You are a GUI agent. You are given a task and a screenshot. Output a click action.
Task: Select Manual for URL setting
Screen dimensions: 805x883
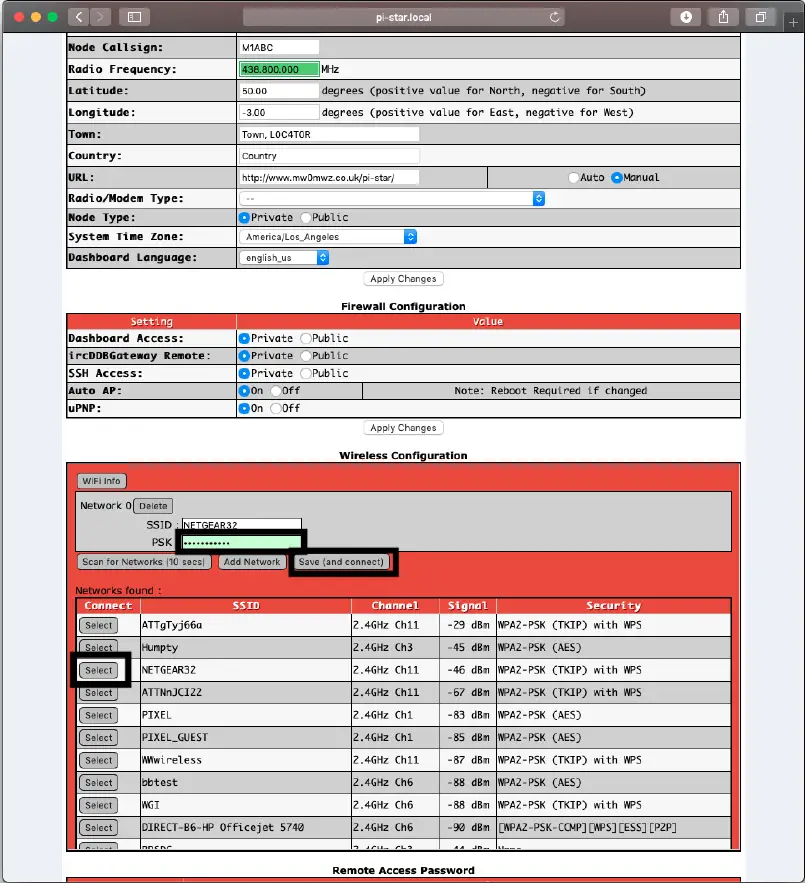pyautogui.click(x=617, y=177)
